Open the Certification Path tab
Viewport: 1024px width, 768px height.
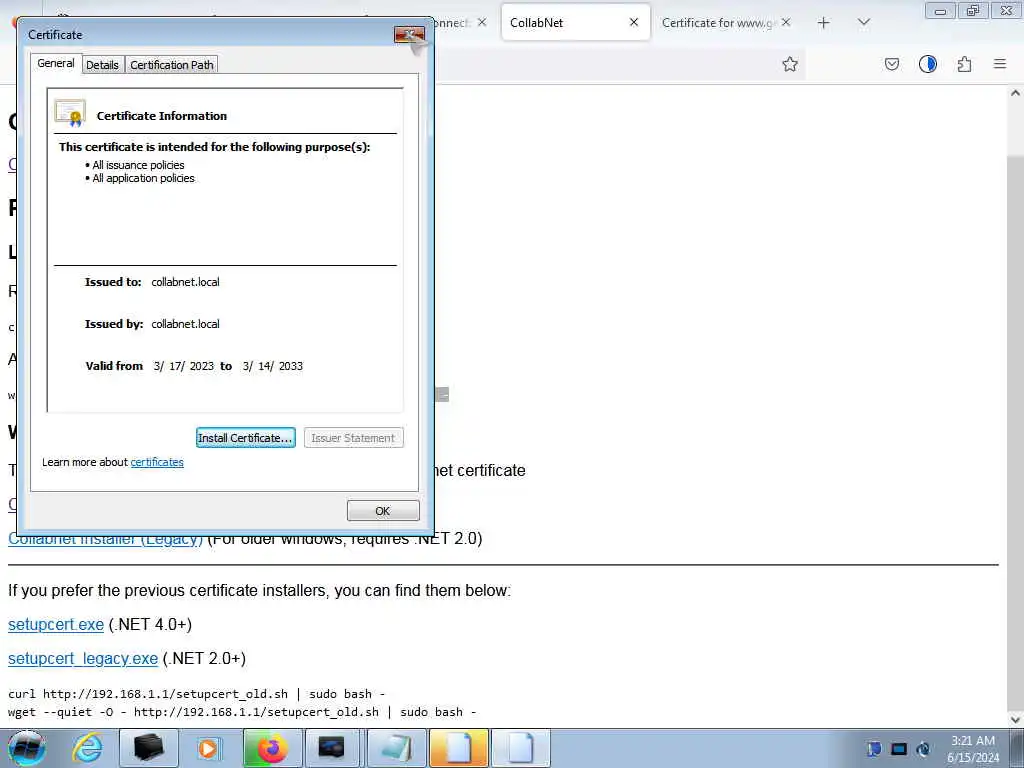[x=172, y=65]
